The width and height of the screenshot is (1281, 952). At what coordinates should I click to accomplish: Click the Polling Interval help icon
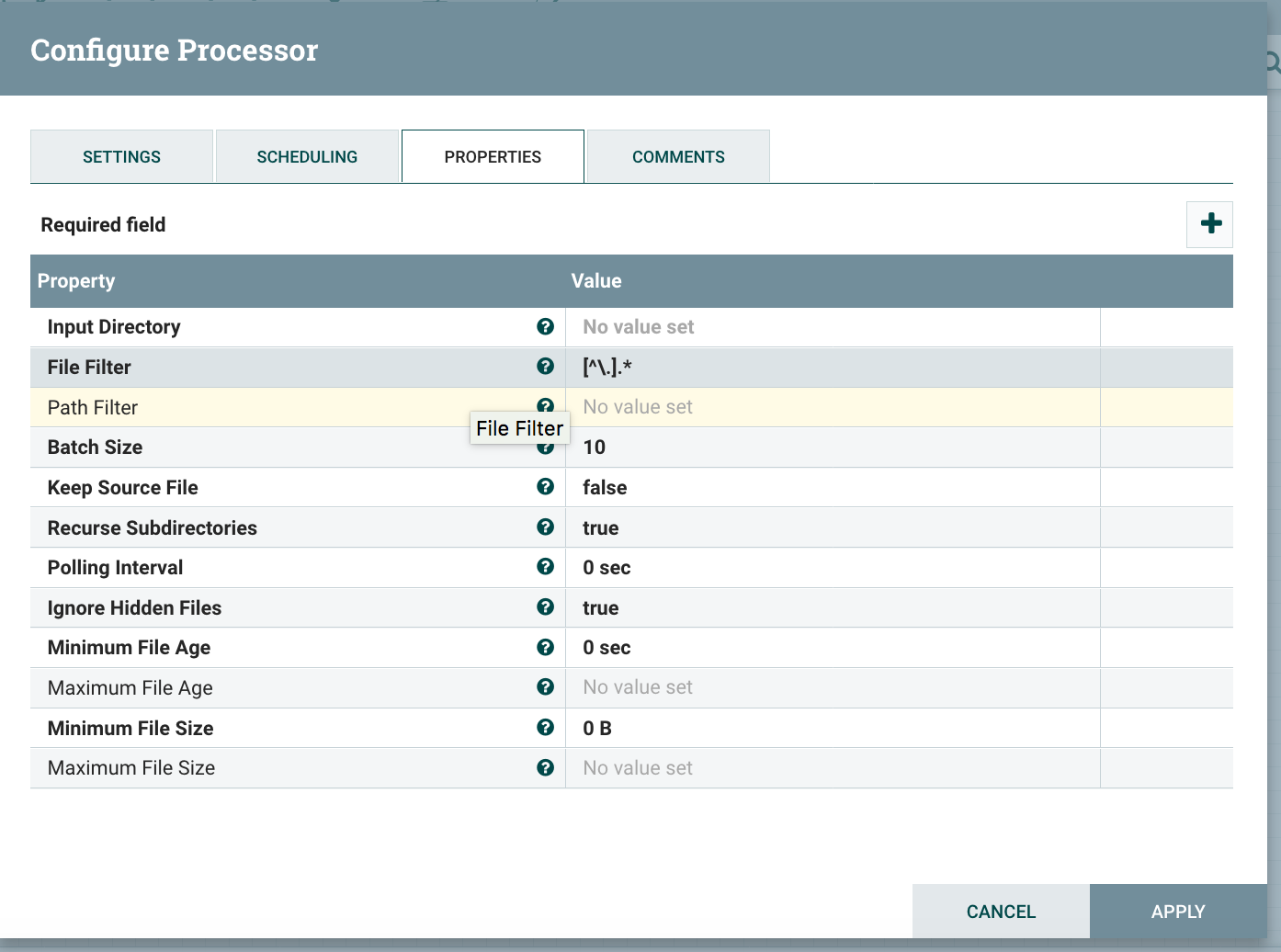[545, 567]
